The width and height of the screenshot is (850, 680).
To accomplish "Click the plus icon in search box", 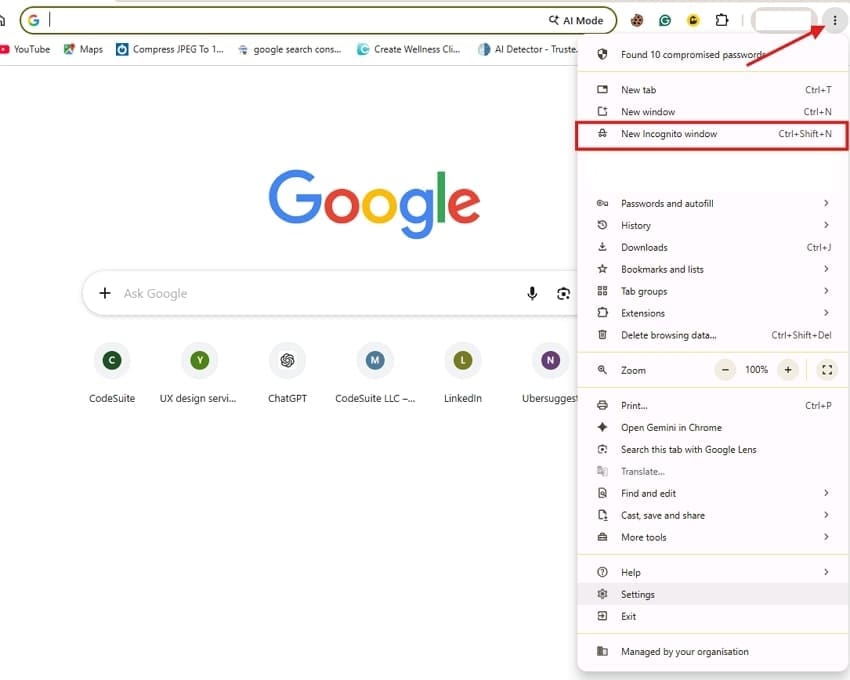I will click(105, 293).
